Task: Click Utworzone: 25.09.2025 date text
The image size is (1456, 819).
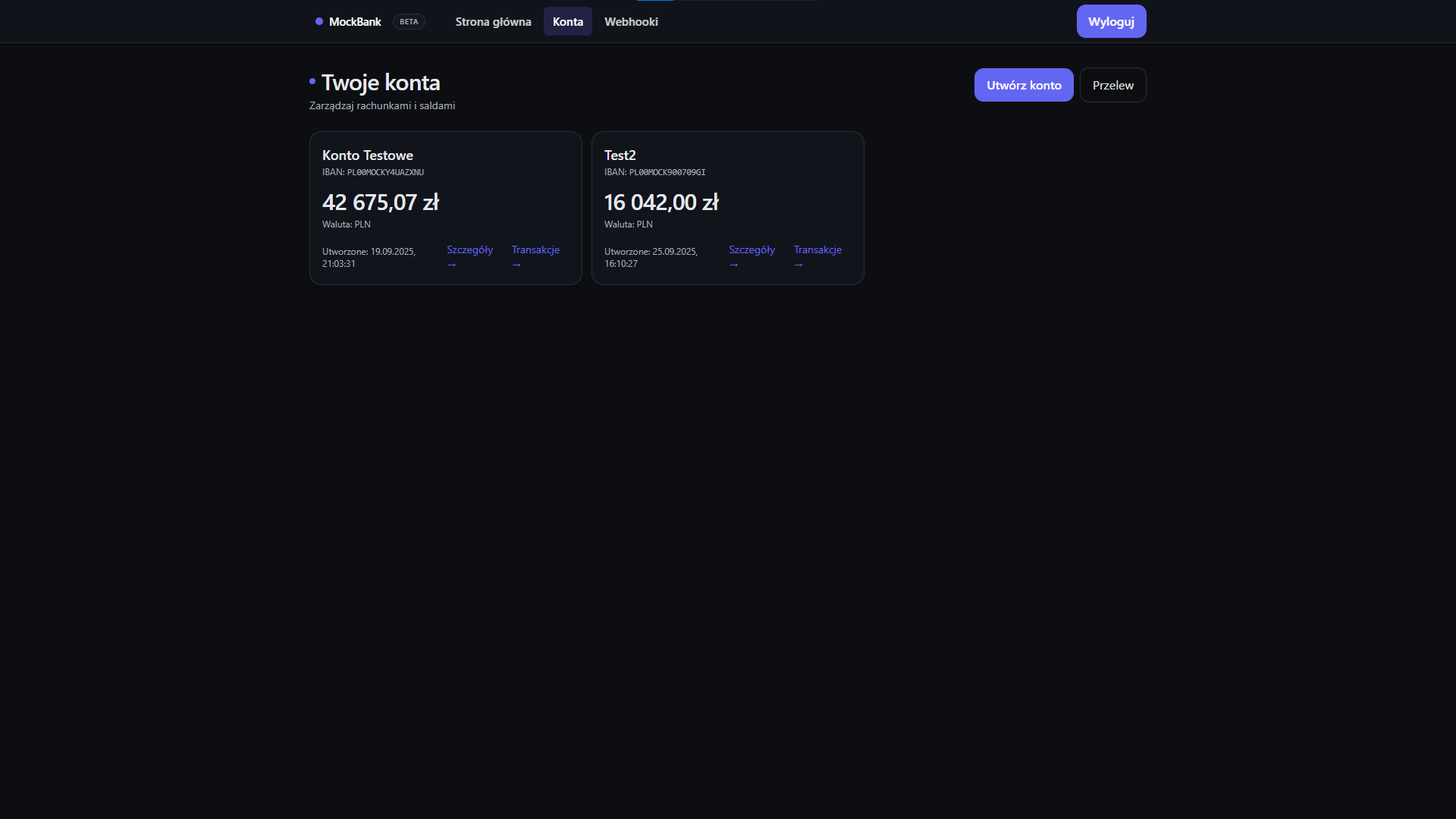Action: pos(651,257)
